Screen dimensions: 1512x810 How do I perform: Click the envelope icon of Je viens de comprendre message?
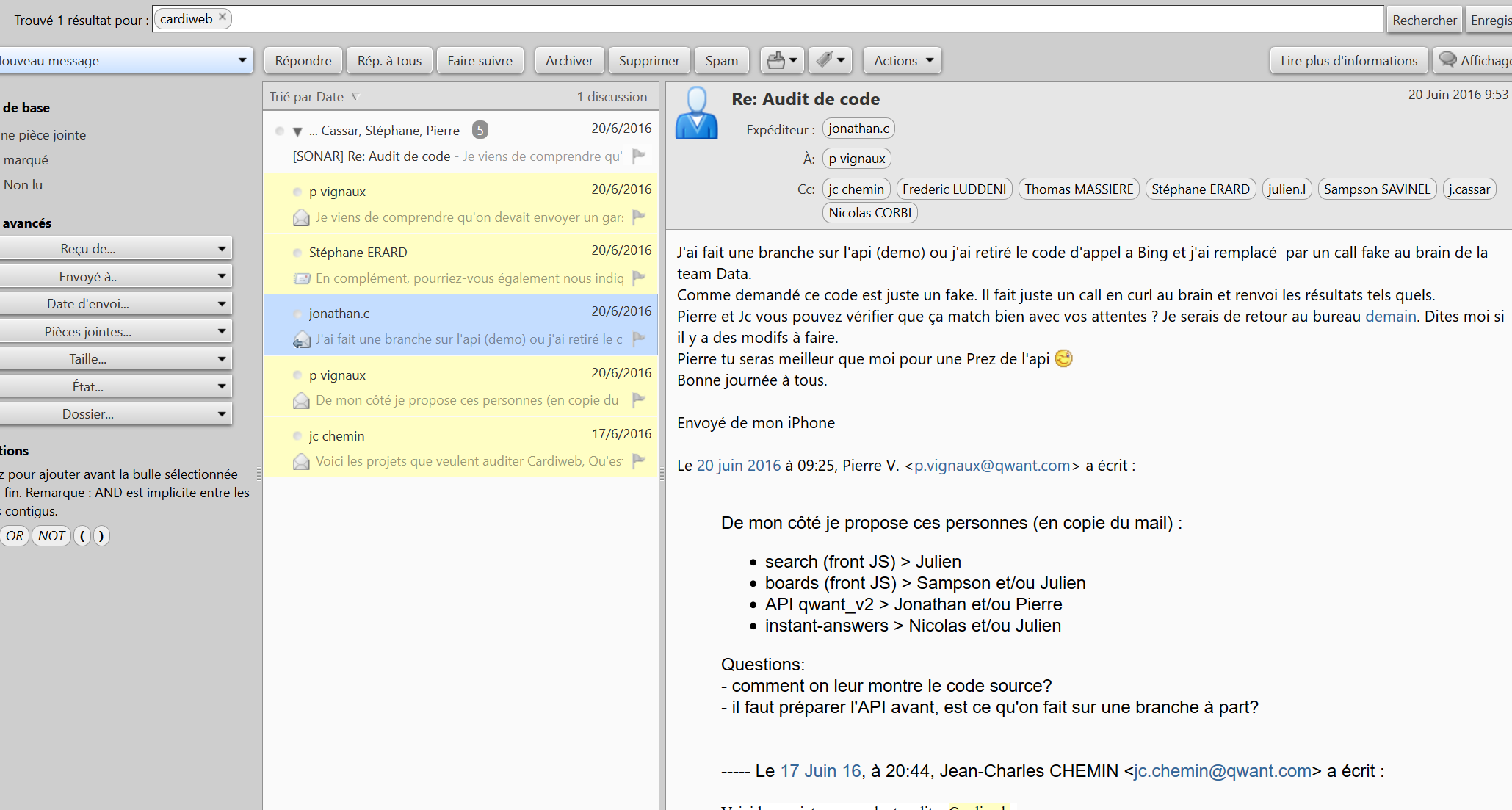[301, 217]
